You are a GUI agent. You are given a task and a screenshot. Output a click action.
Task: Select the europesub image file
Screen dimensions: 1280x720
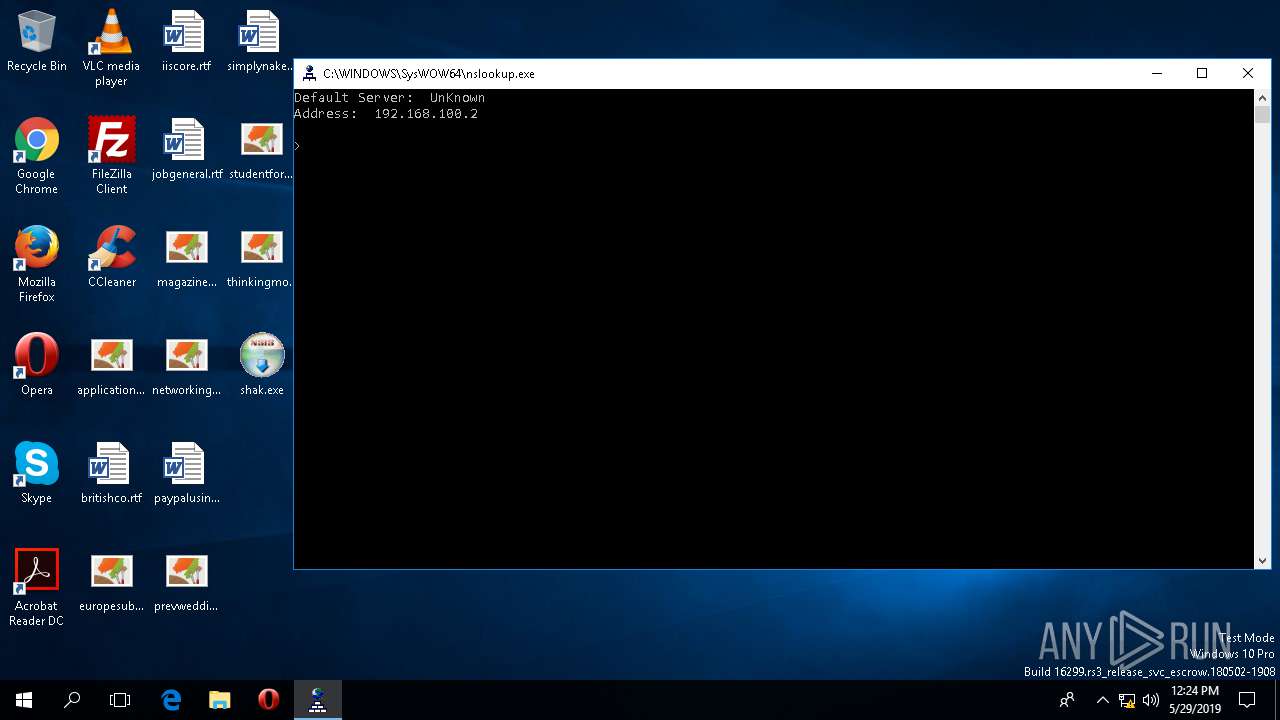[111, 582]
